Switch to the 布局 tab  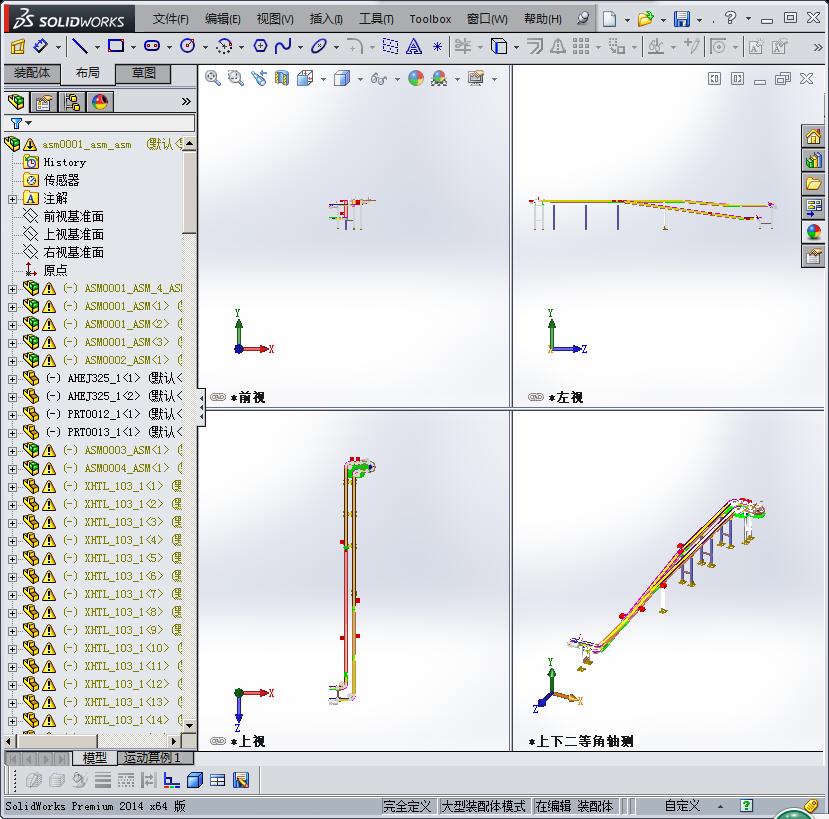[x=88, y=73]
